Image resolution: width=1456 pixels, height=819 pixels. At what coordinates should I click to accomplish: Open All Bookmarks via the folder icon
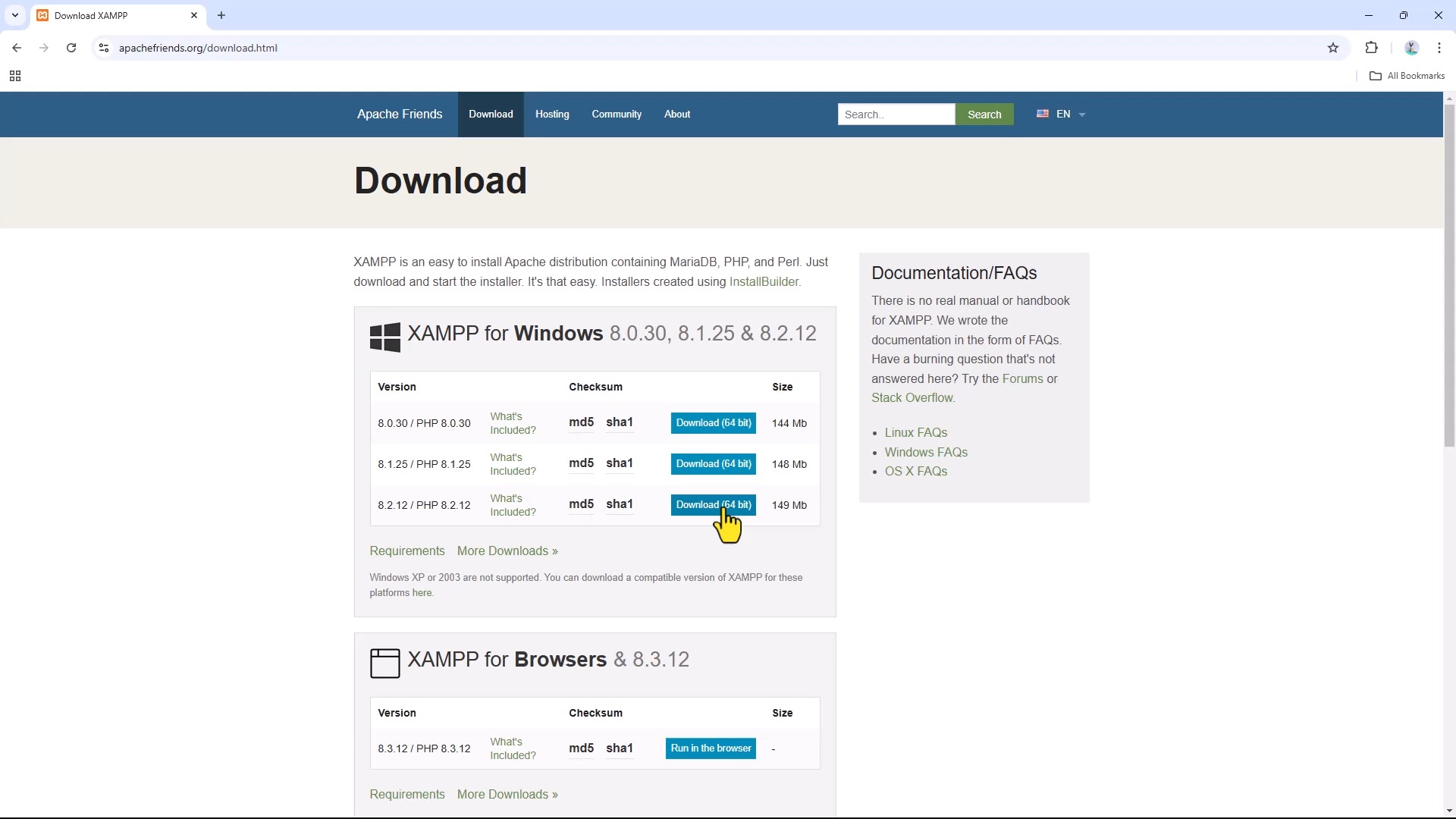click(x=1376, y=75)
